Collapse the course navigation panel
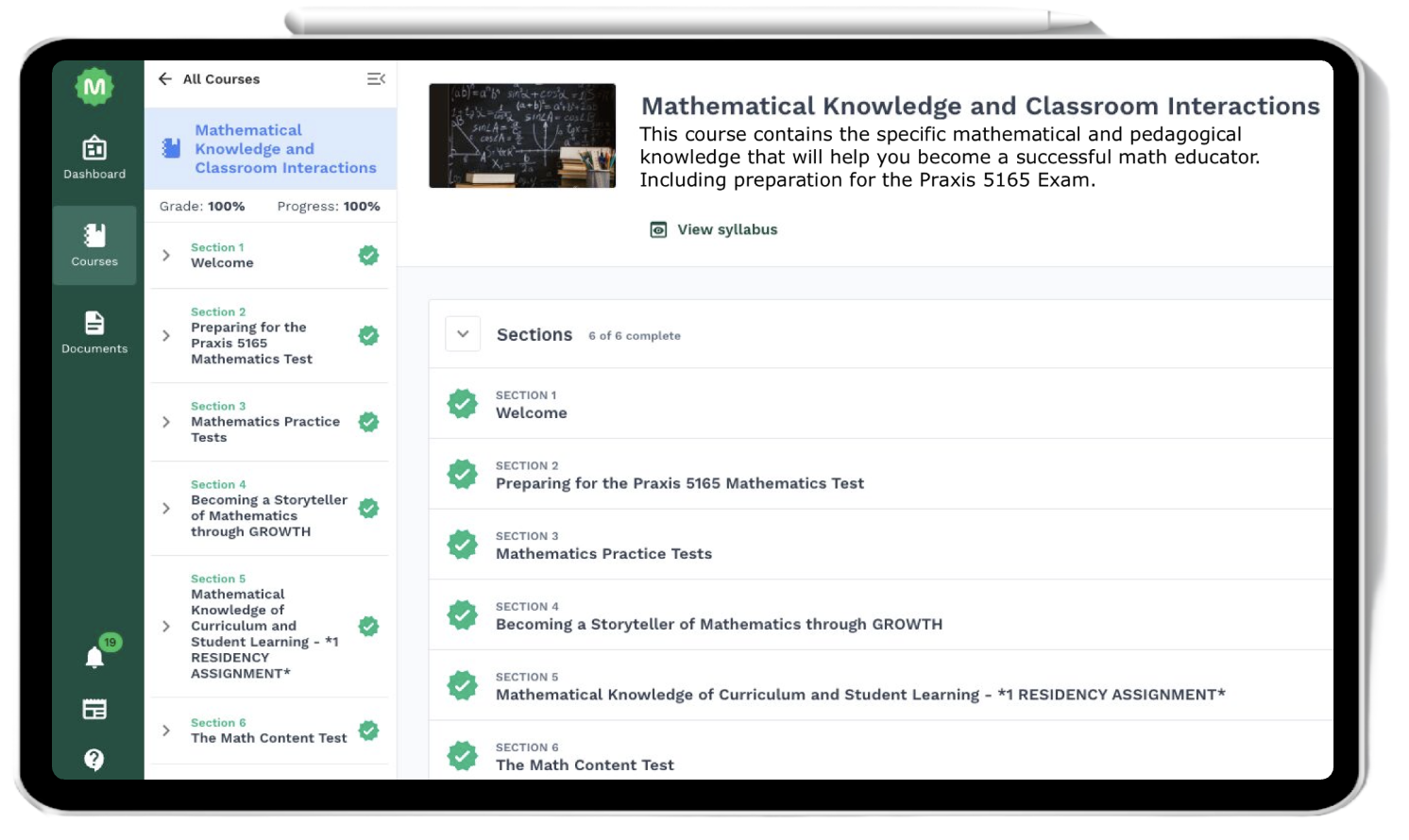The width and height of the screenshot is (1409, 840). pos(376,79)
